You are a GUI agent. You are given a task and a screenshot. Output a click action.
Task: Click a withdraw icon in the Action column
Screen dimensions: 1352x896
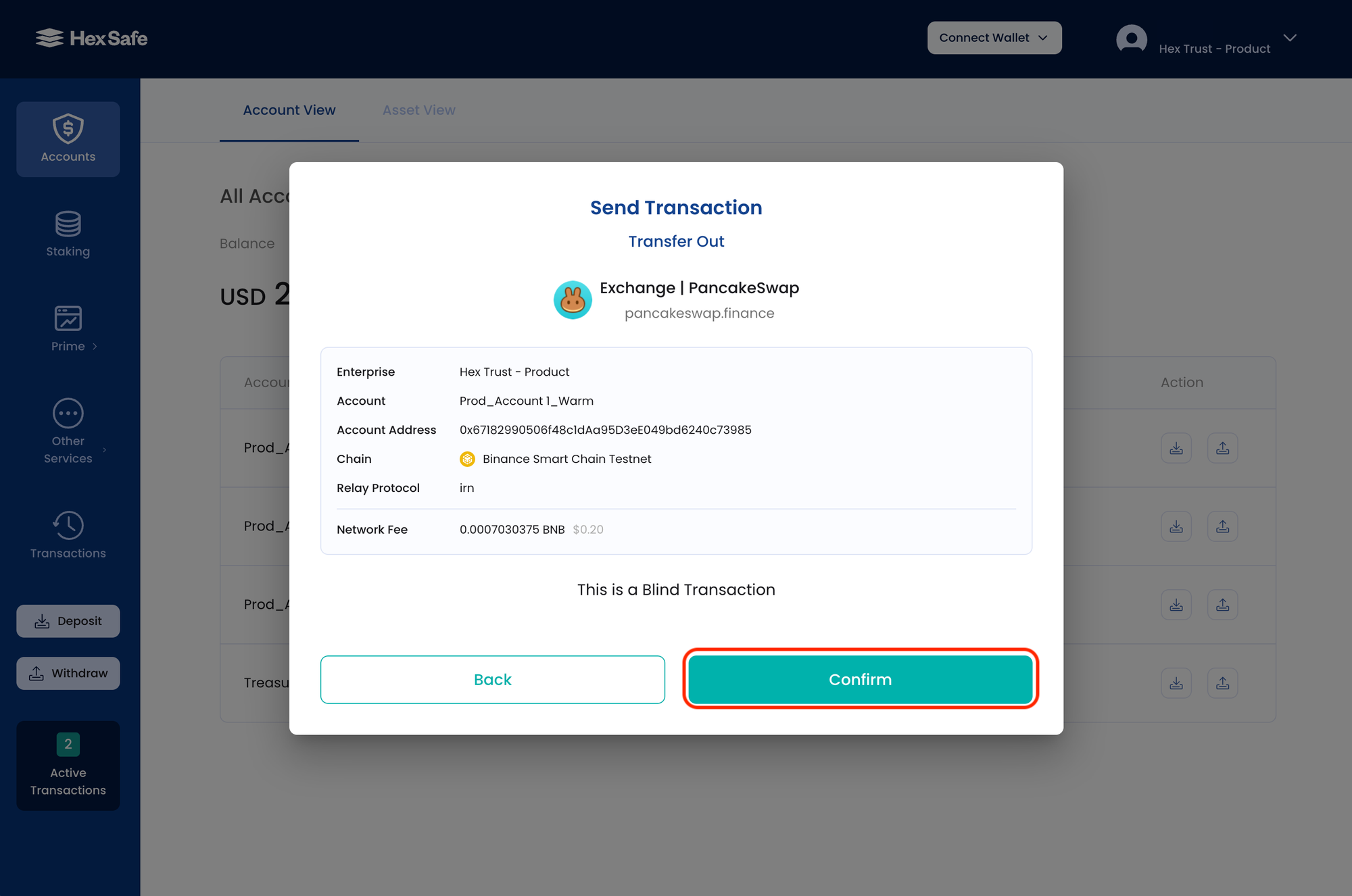tap(1223, 448)
